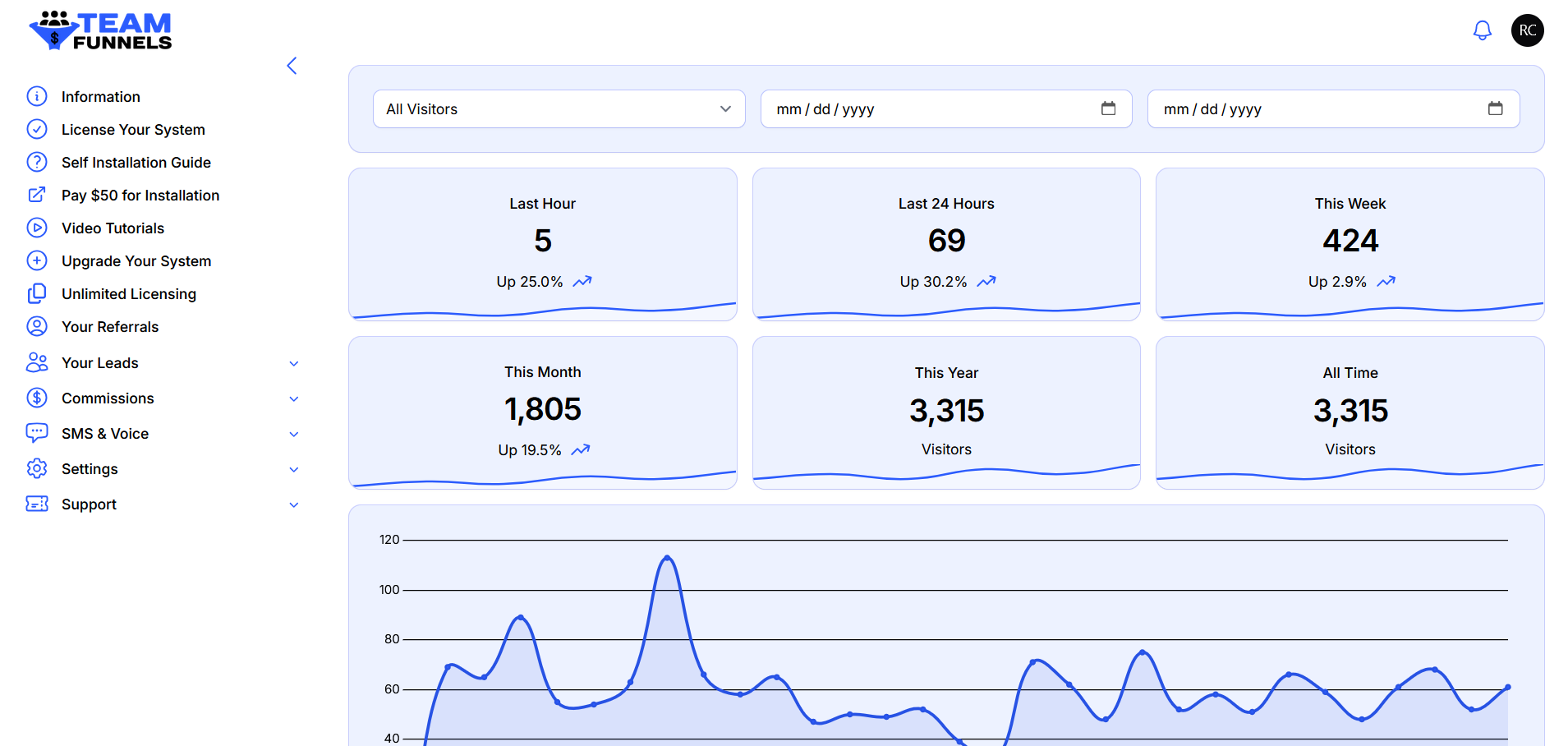Open the Support menu item
The image size is (1568, 746).
(89, 504)
